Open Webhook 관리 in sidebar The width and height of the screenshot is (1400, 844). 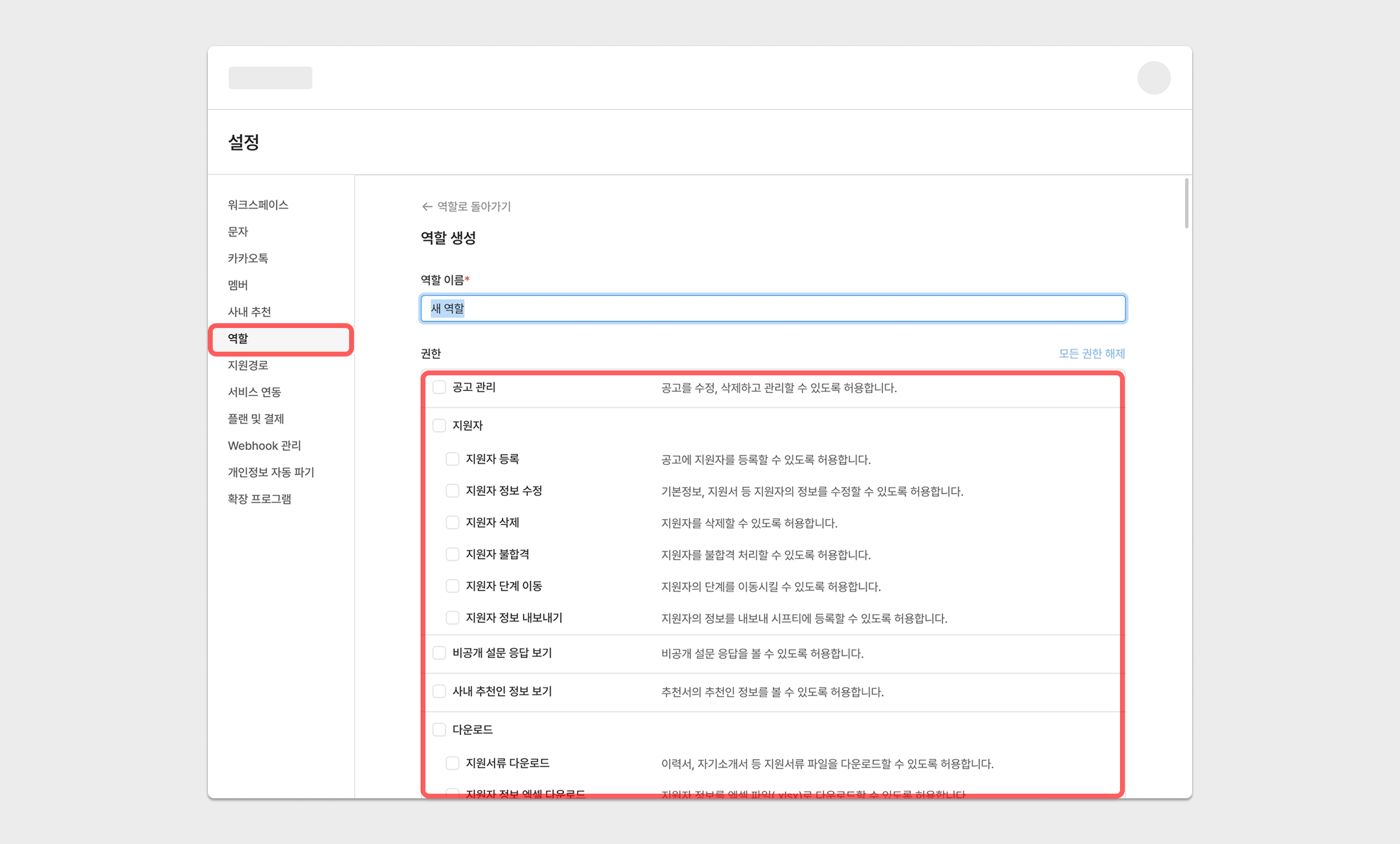pyautogui.click(x=264, y=446)
